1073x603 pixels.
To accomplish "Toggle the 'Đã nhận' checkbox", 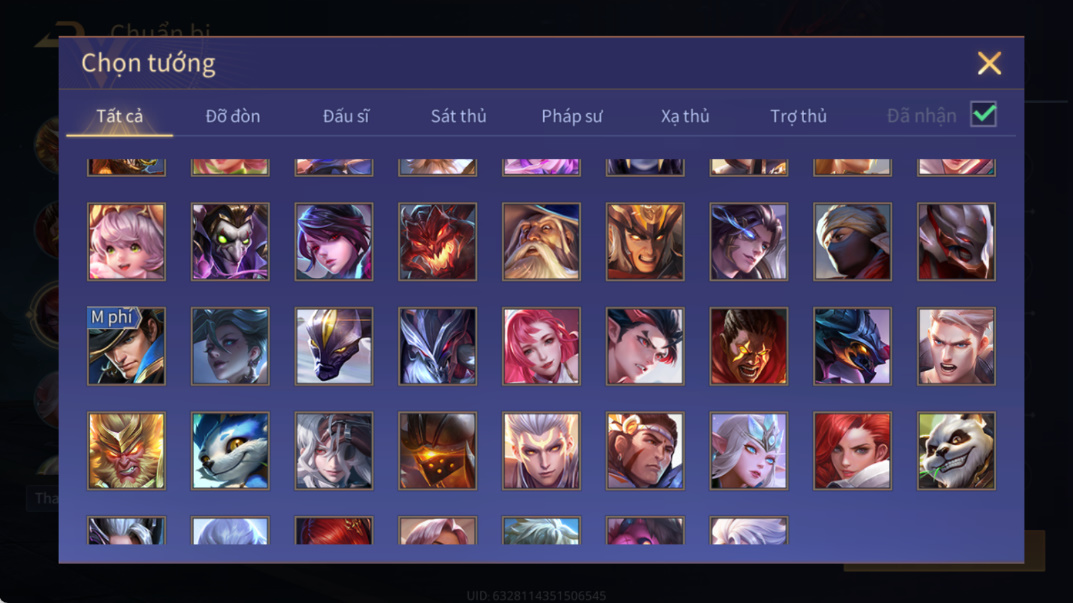I will [983, 114].
